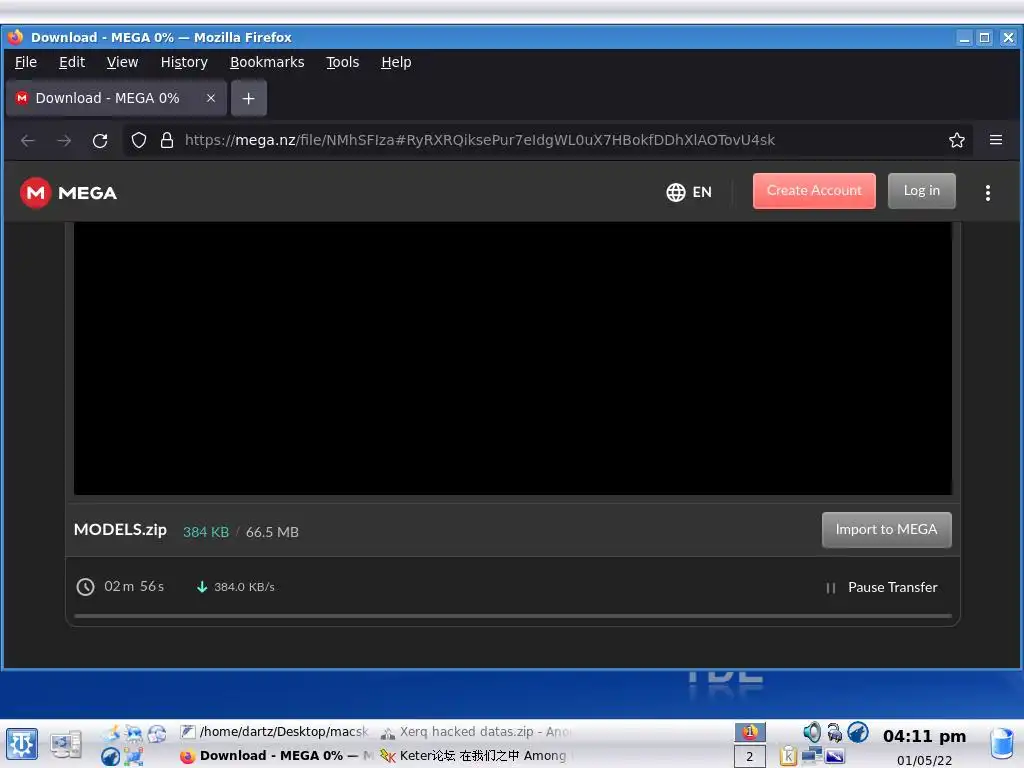This screenshot has width=1024, height=768.
Task: Click the black file preview area
Action: tap(513, 358)
